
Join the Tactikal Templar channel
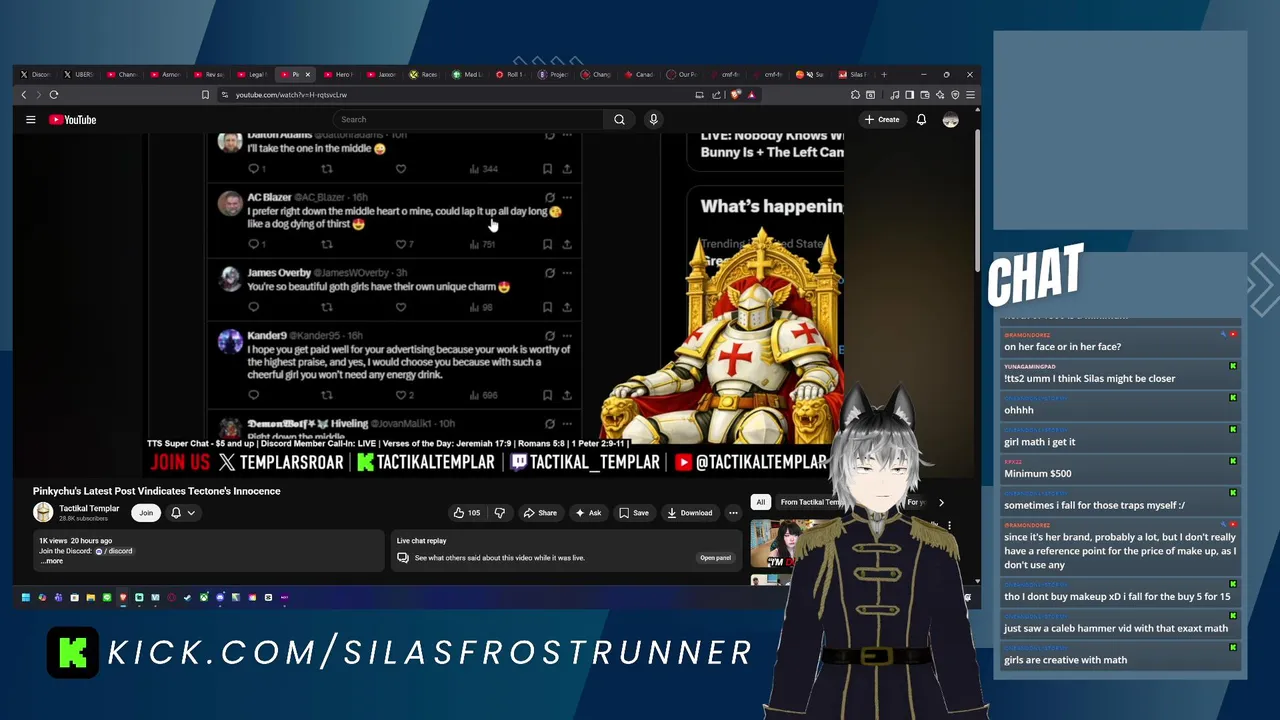[146, 513]
